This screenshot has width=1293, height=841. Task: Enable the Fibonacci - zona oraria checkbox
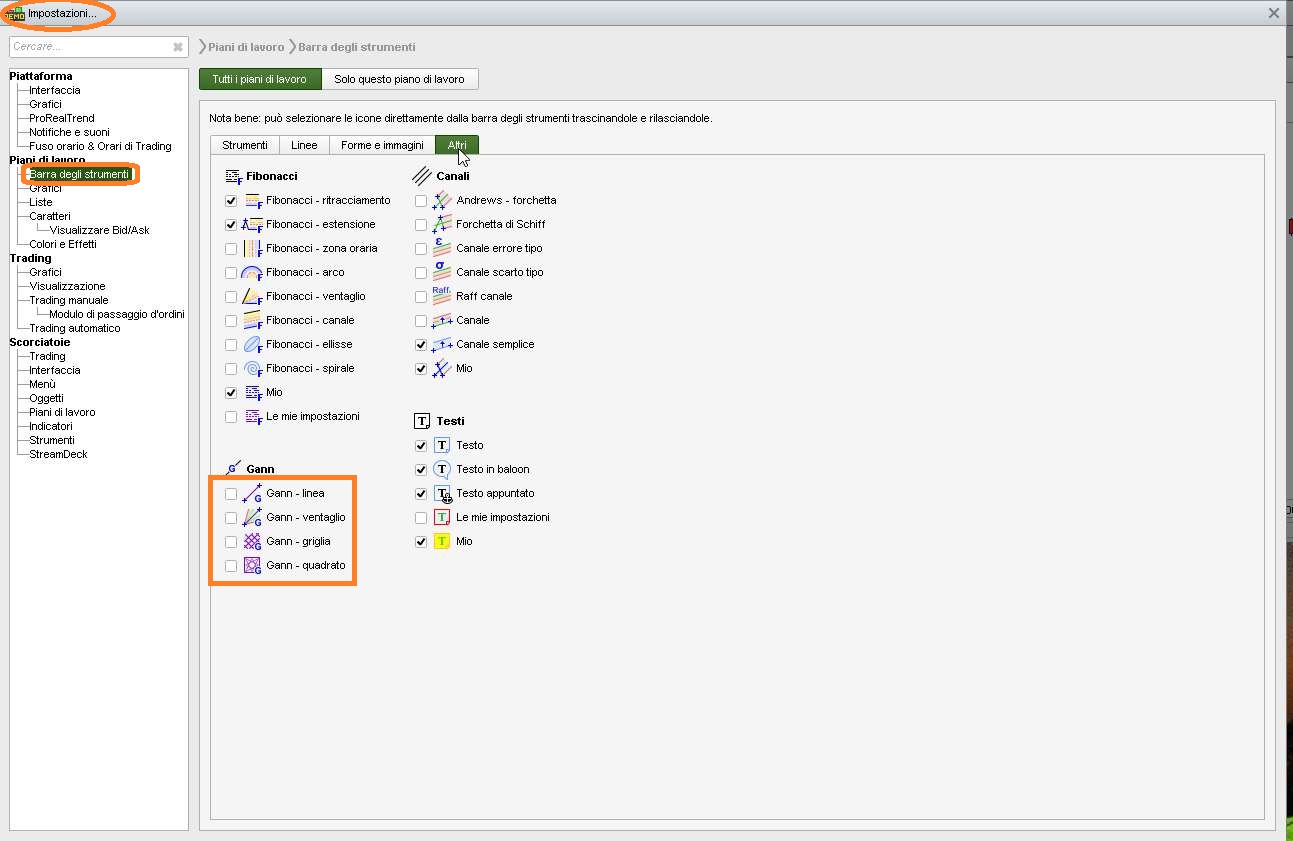point(231,248)
